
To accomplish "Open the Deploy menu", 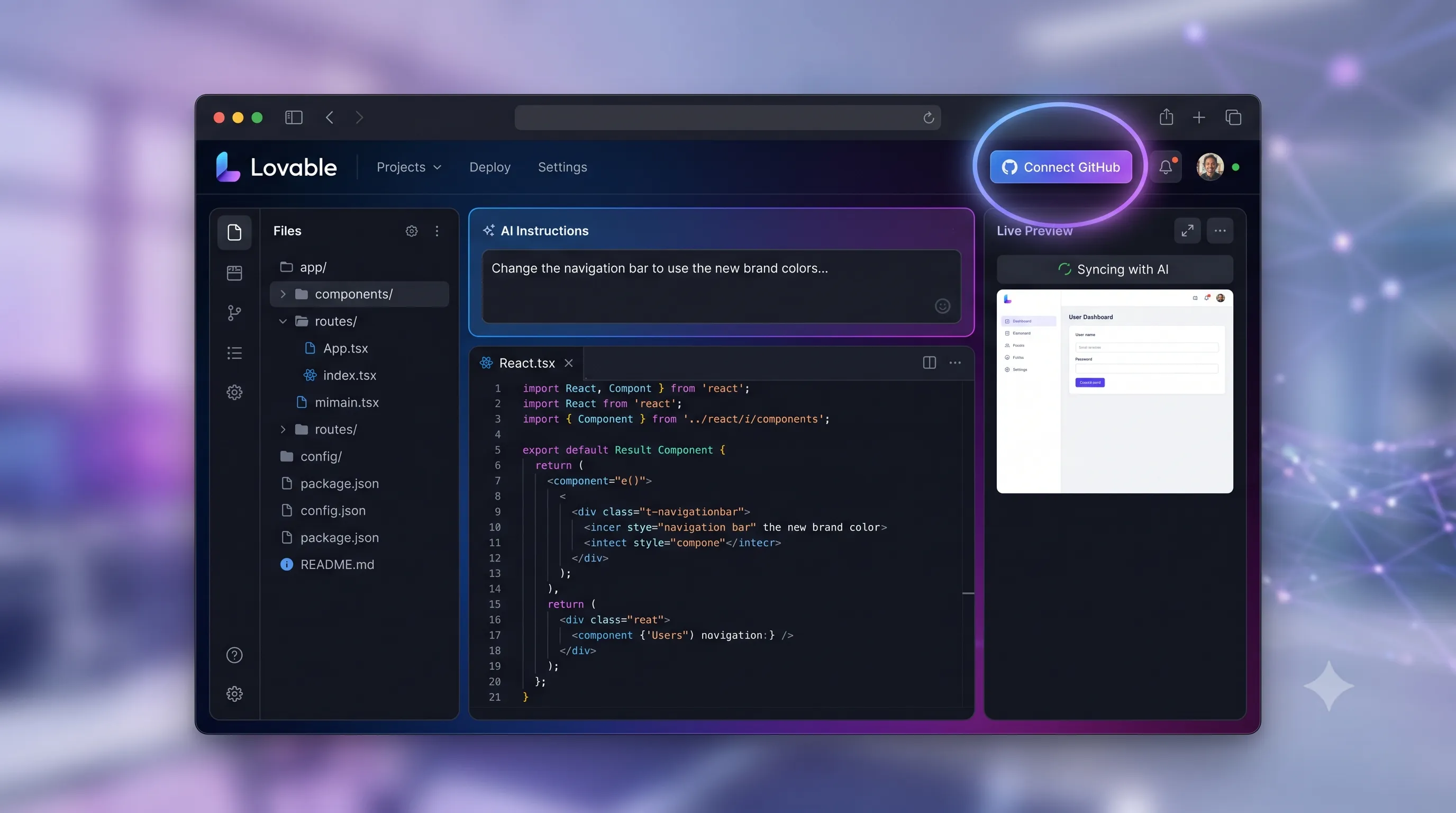I will click(489, 167).
